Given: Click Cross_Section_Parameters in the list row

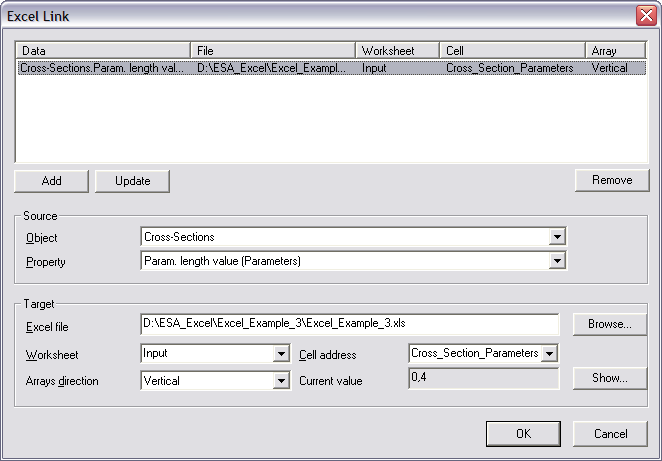Looking at the screenshot, I should (510, 68).
